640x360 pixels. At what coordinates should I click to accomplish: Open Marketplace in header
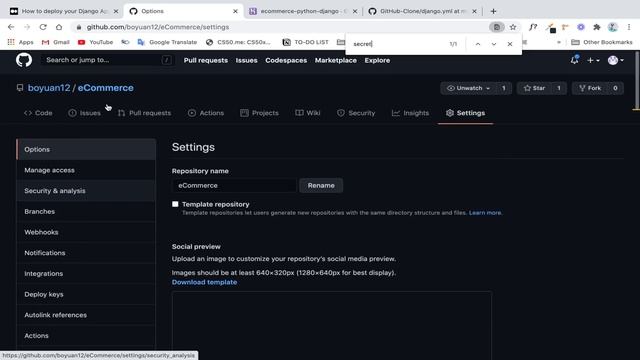(x=336, y=60)
